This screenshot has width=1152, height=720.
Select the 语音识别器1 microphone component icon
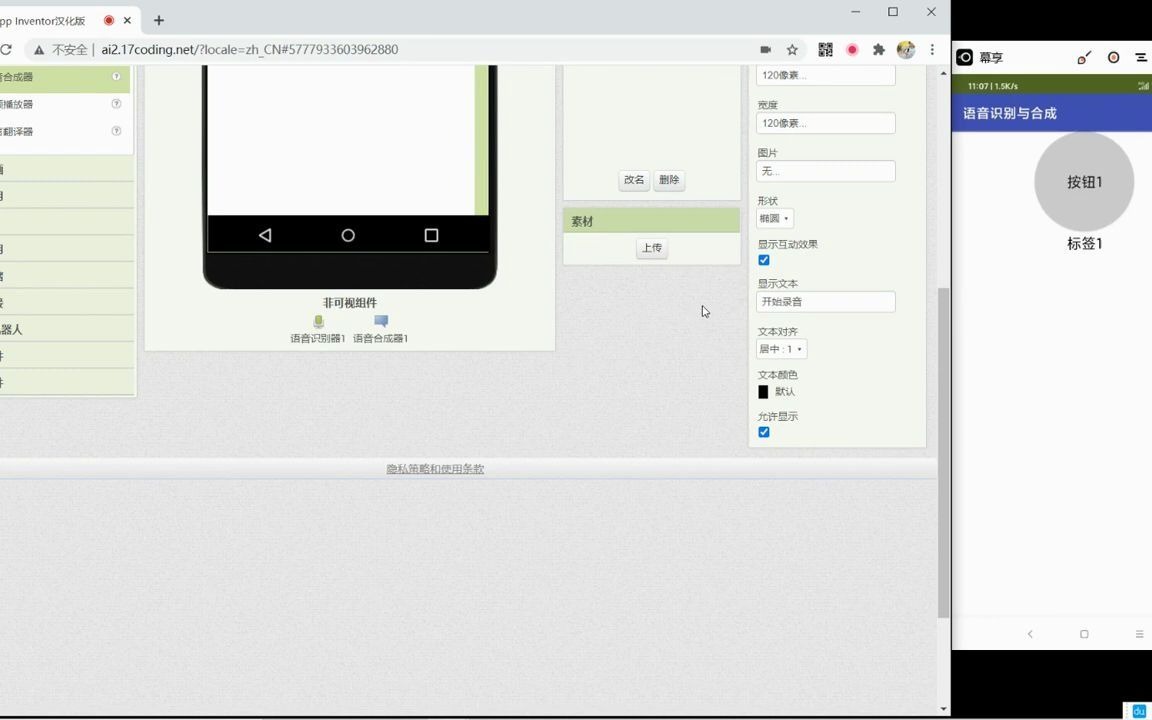coord(318,321)
